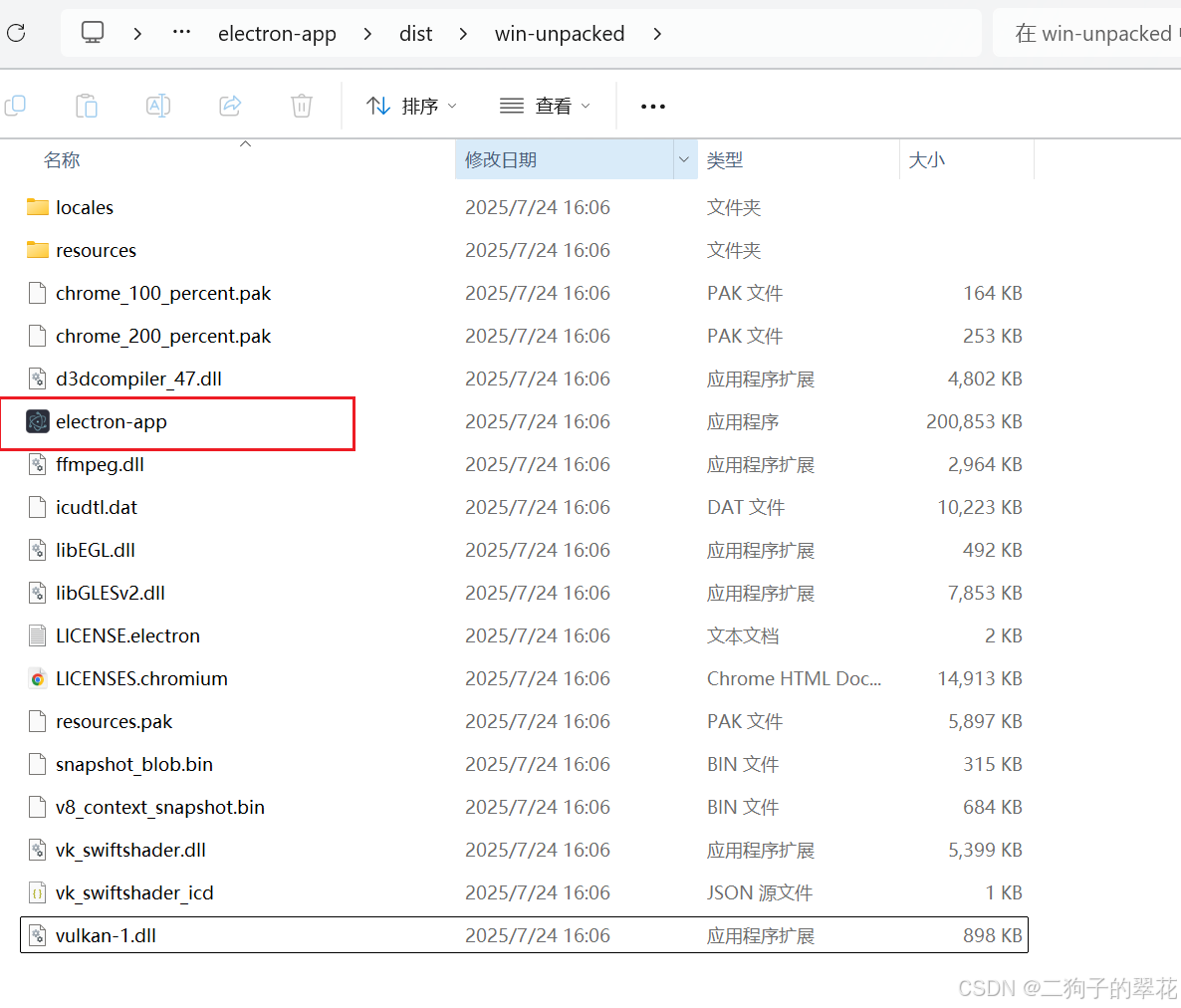Sort by the 类型 column header
1181x1008 pixels.
pyautogui.click(x=725, y=160)
